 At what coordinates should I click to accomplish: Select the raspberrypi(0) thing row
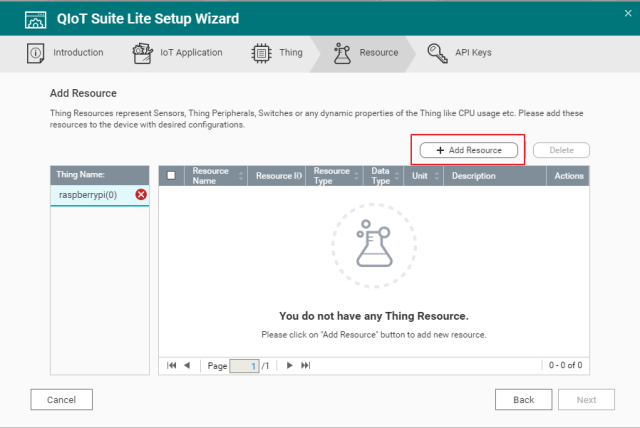[x=100, y=195]
